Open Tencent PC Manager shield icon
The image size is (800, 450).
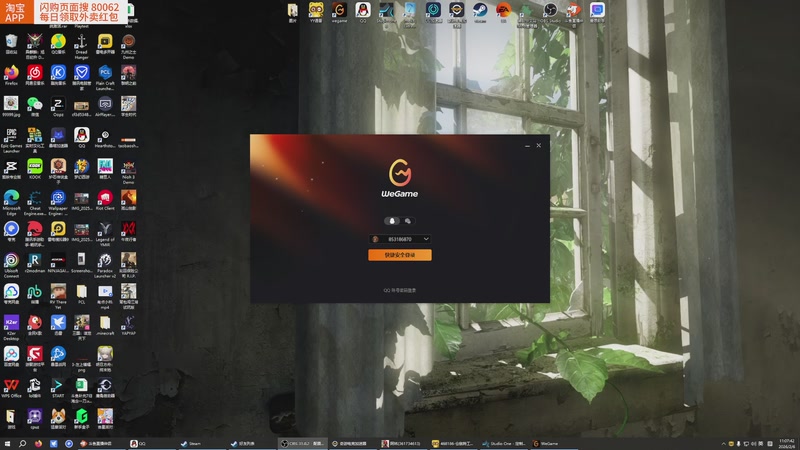pyautogui.click(x=82, y=77)
